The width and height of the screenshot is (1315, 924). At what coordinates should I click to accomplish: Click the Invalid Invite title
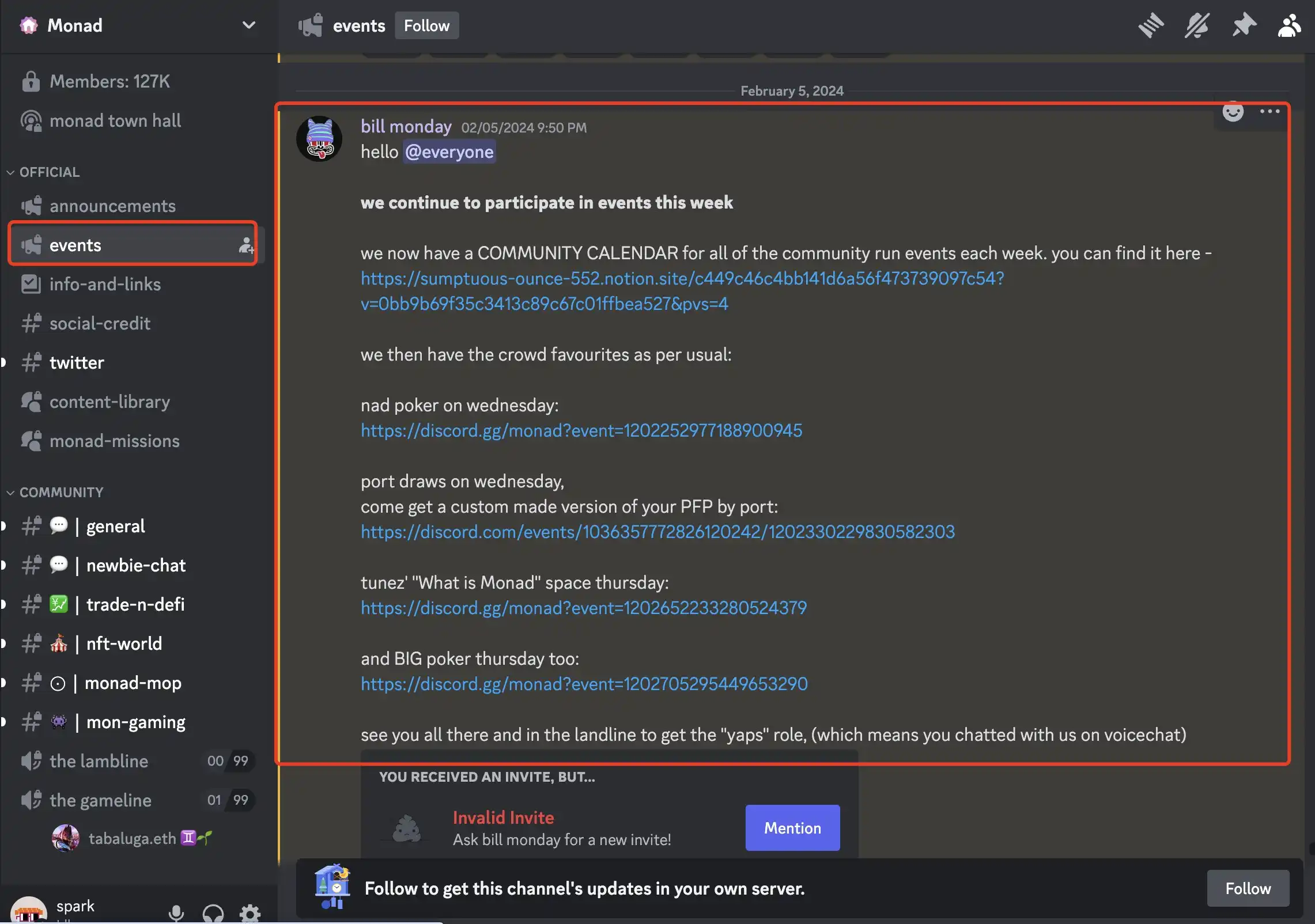503,817
